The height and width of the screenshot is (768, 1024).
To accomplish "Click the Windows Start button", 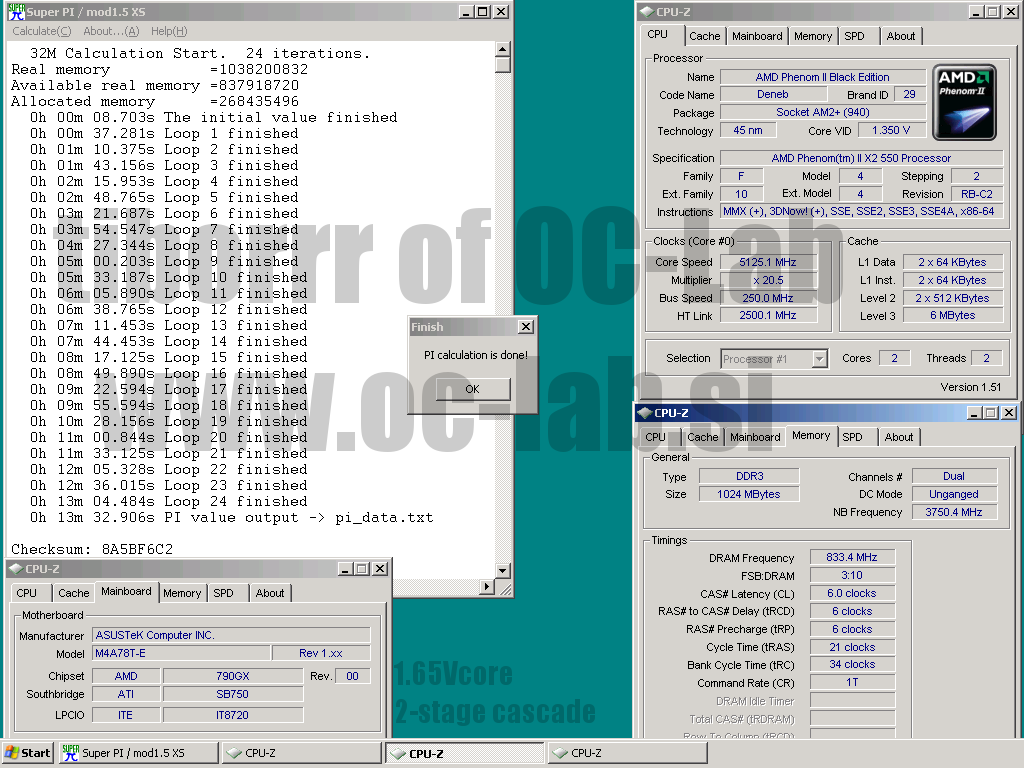I will point(27,753).
